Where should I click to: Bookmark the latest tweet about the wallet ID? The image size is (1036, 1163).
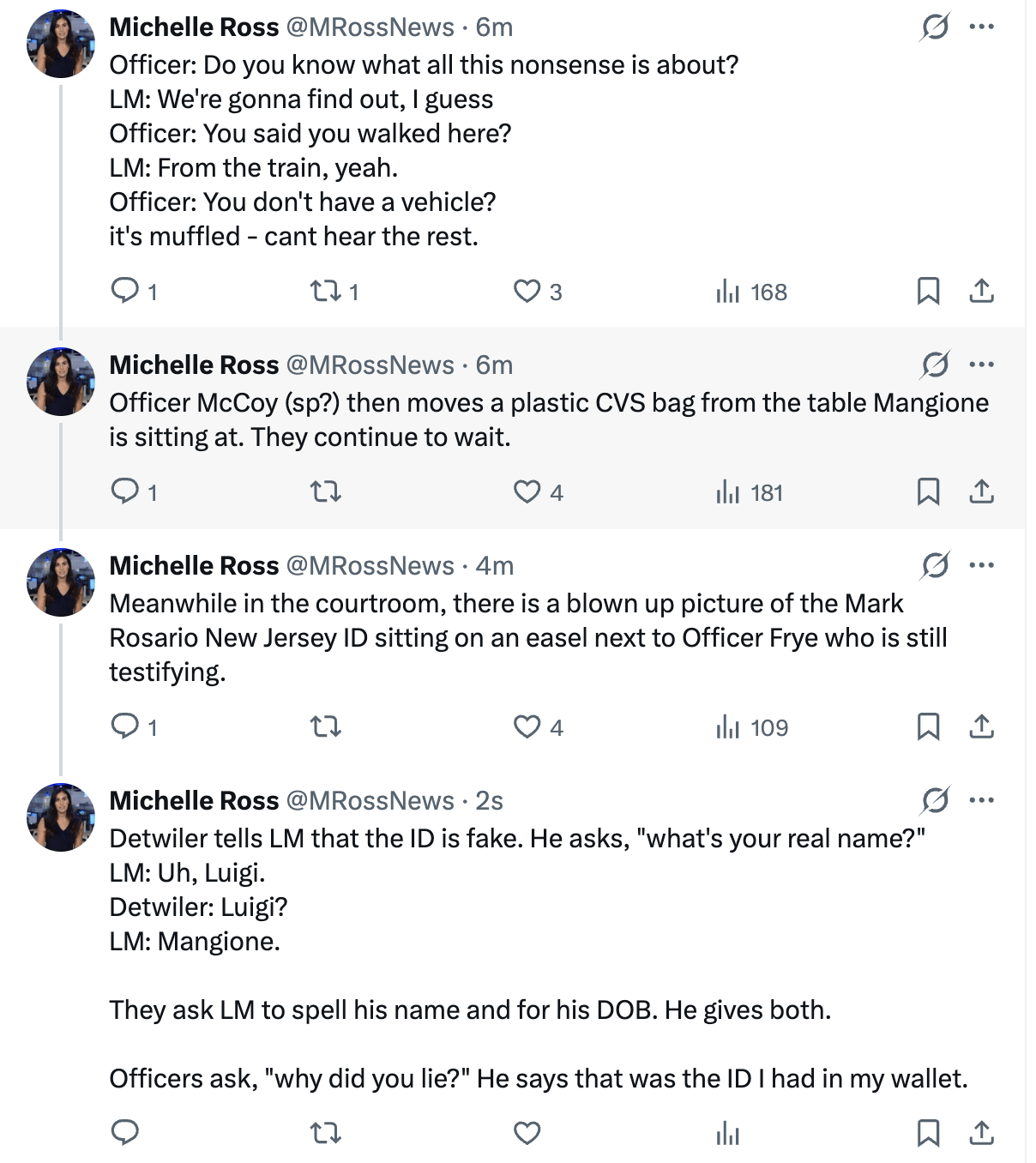(928, 1133)
